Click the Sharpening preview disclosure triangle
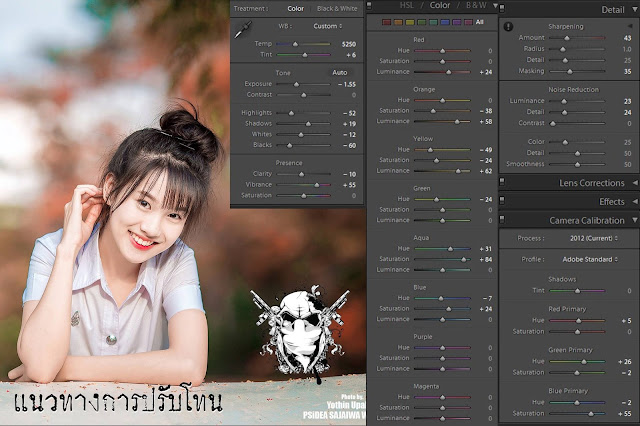Screen dimensions: 640x426 coord(630,26)
